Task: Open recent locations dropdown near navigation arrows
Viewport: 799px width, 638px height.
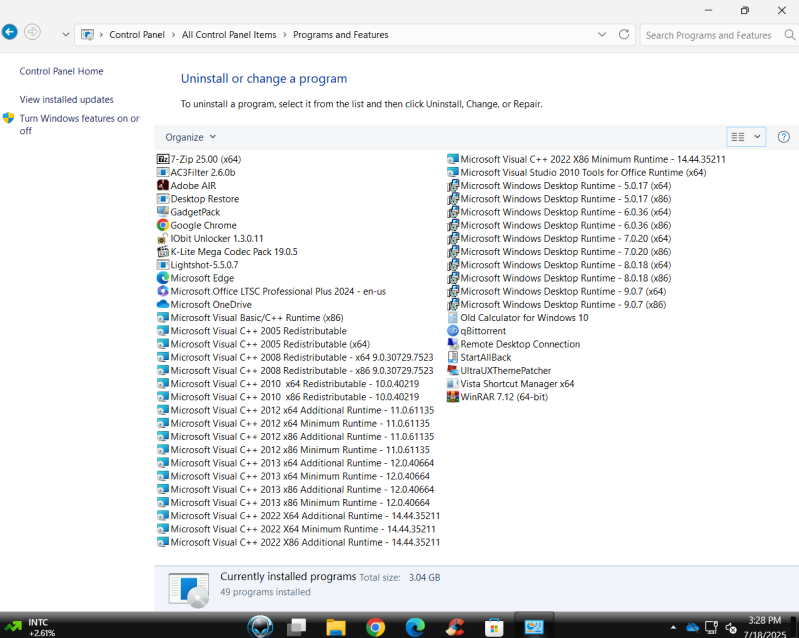Action: [x=66, y=35]
